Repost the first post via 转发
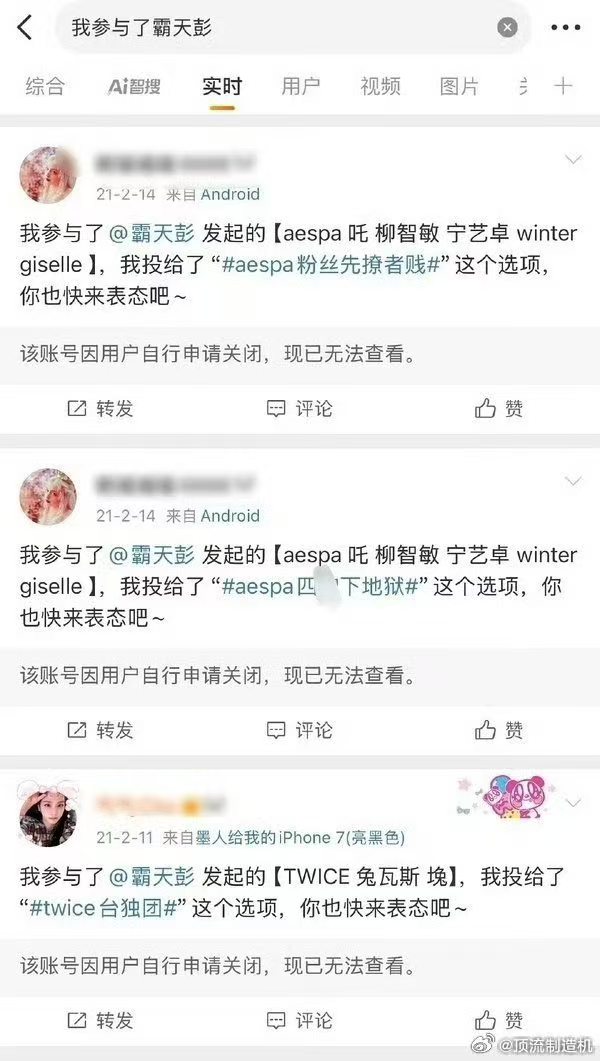This screenshot has width=600, height=1061. click(101, 409)
